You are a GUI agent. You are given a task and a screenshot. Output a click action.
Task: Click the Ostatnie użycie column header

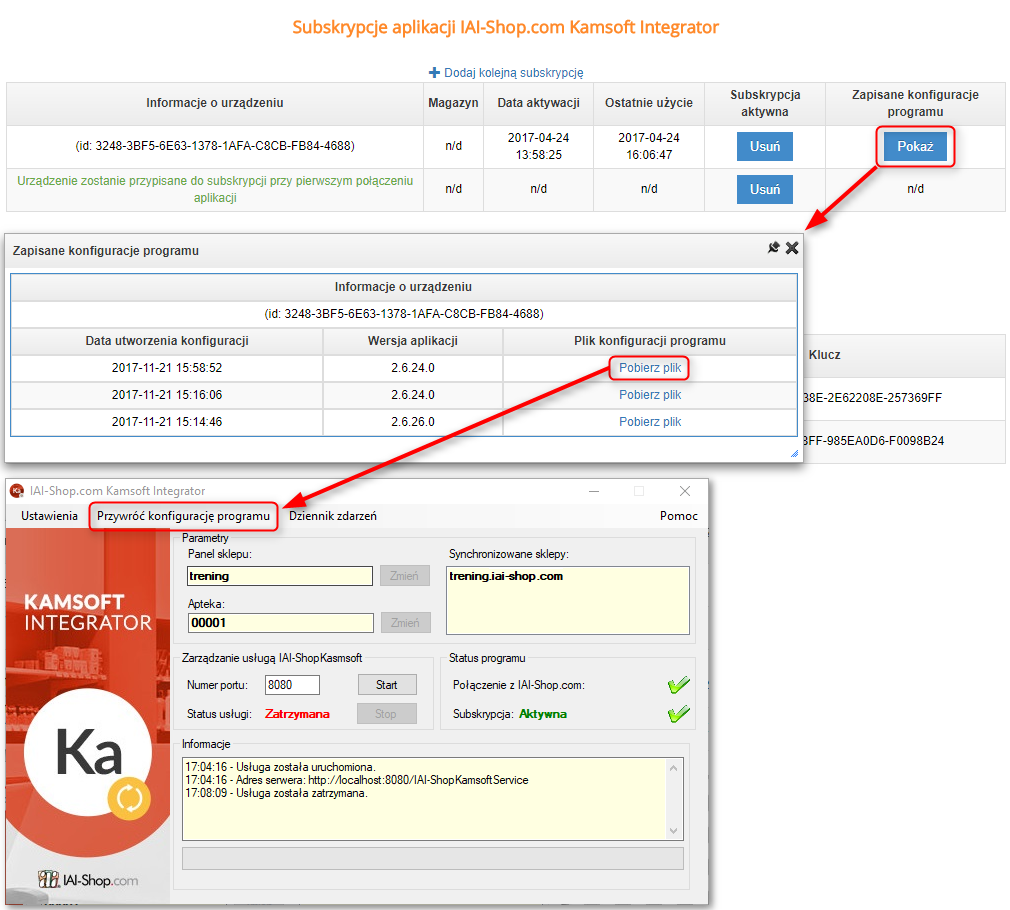[x=649, y=103]
